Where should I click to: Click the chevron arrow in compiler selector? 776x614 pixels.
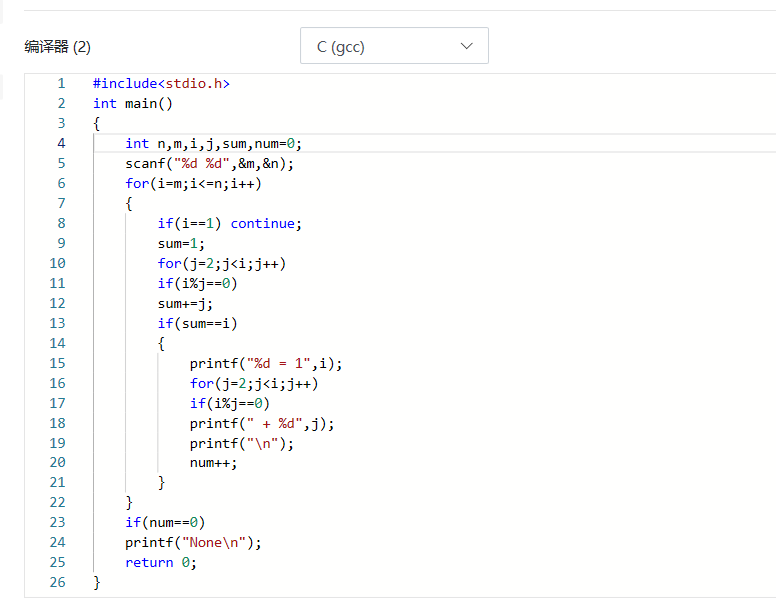click(x=466, y=46)
